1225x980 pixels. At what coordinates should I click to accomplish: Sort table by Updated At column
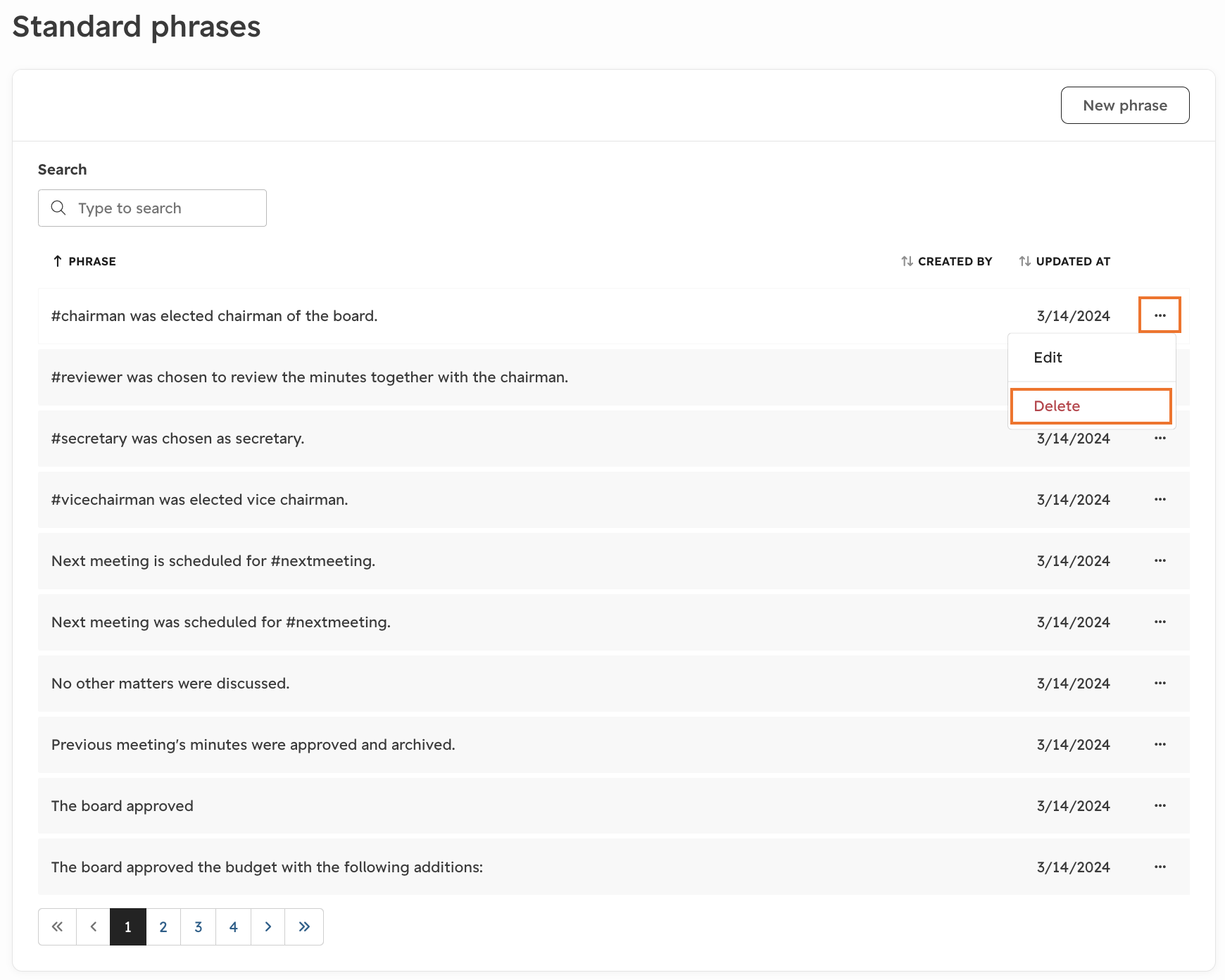[1064, 261]
